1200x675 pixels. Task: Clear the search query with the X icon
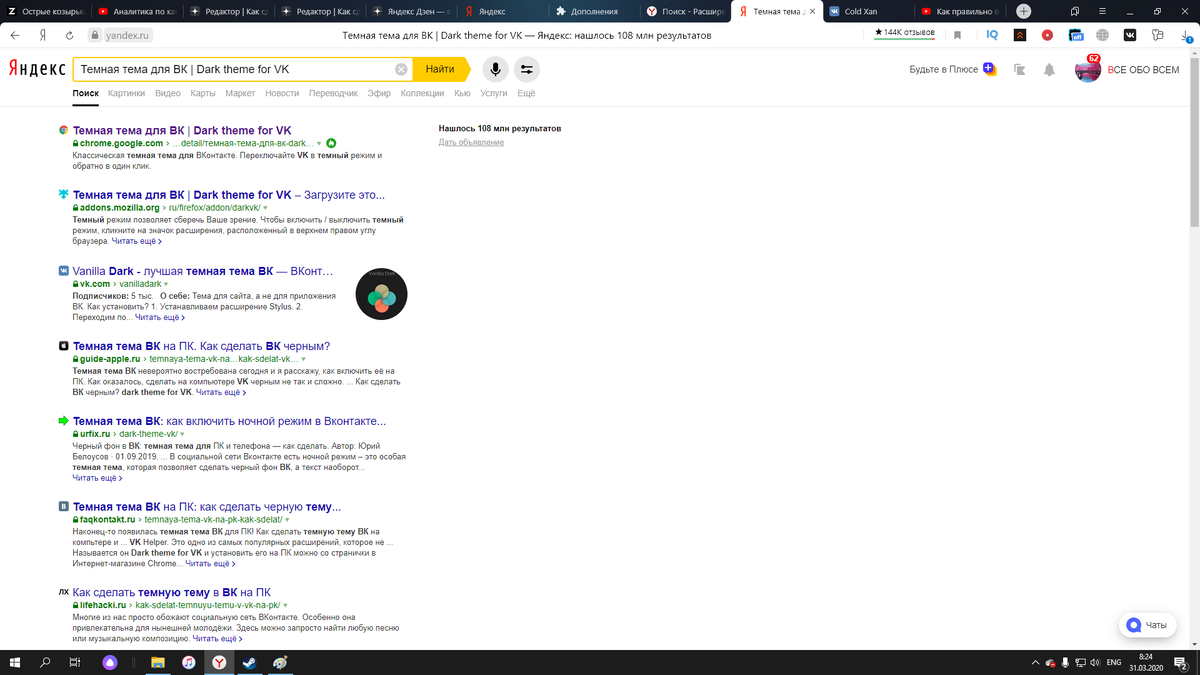click(401, 69)
